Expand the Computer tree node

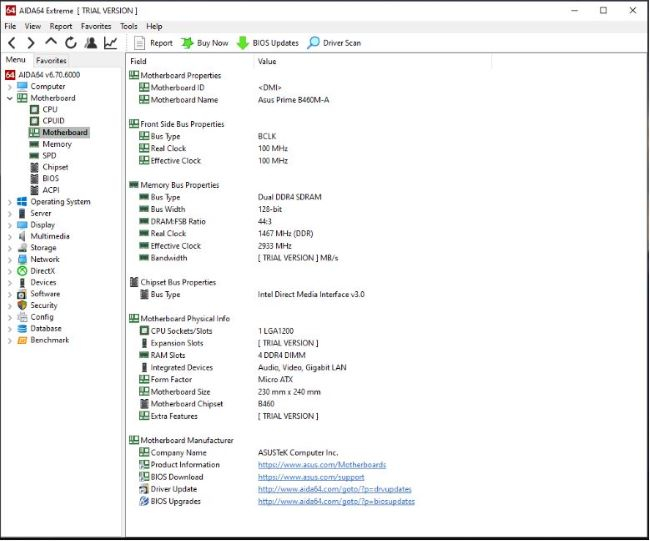pos(10,87)
